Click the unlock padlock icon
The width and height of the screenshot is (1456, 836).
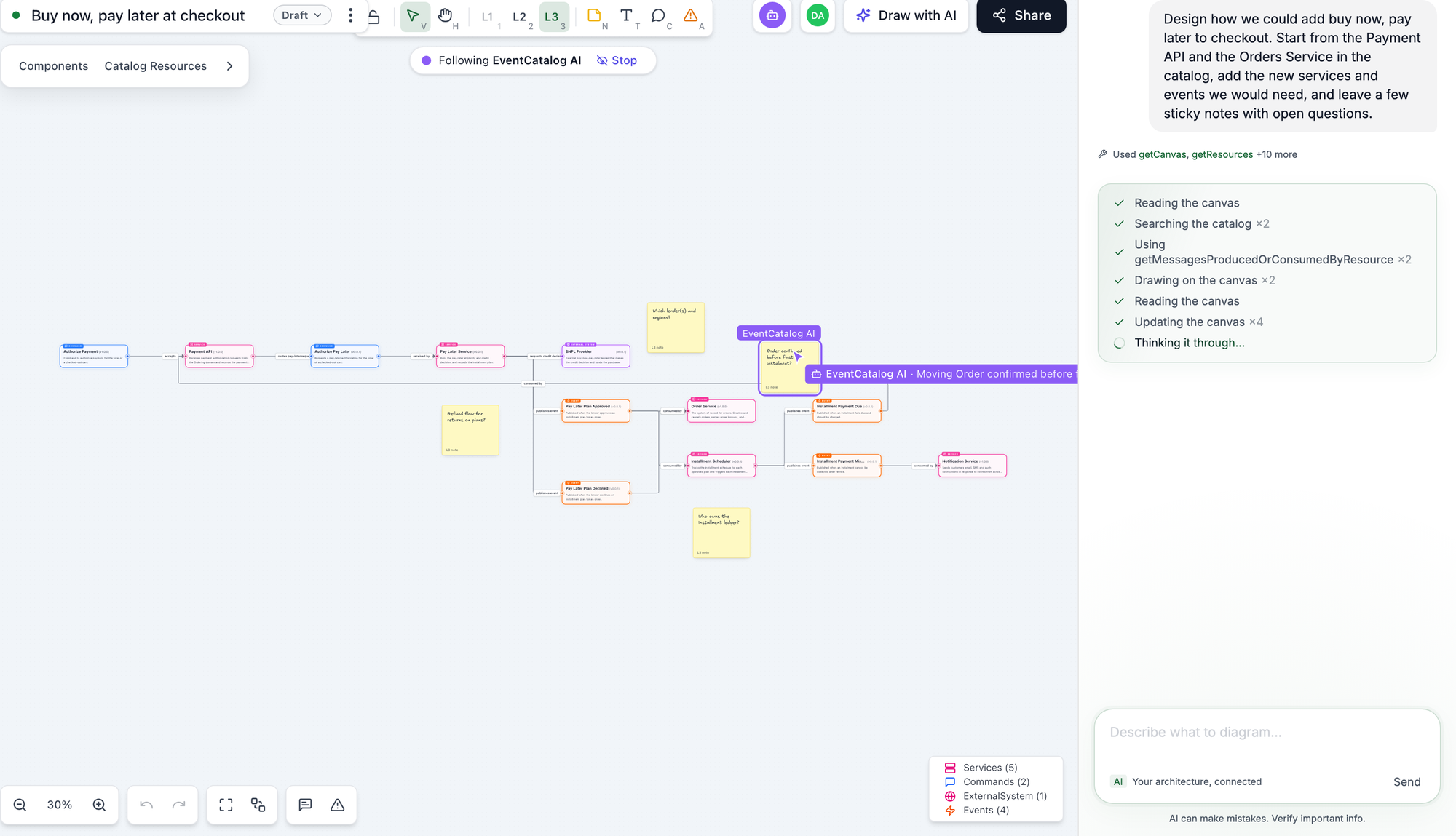point(373,16)
